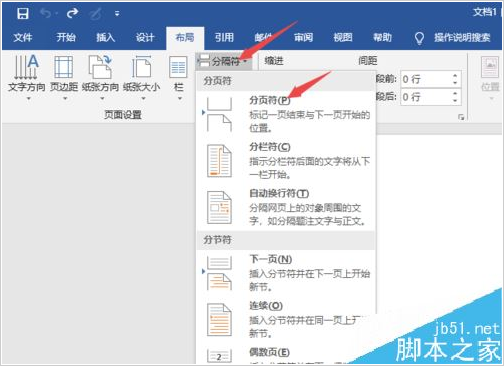Click the even page icon beside 偶数页(E)
This screenshot has width=504, height=366.
219,356
